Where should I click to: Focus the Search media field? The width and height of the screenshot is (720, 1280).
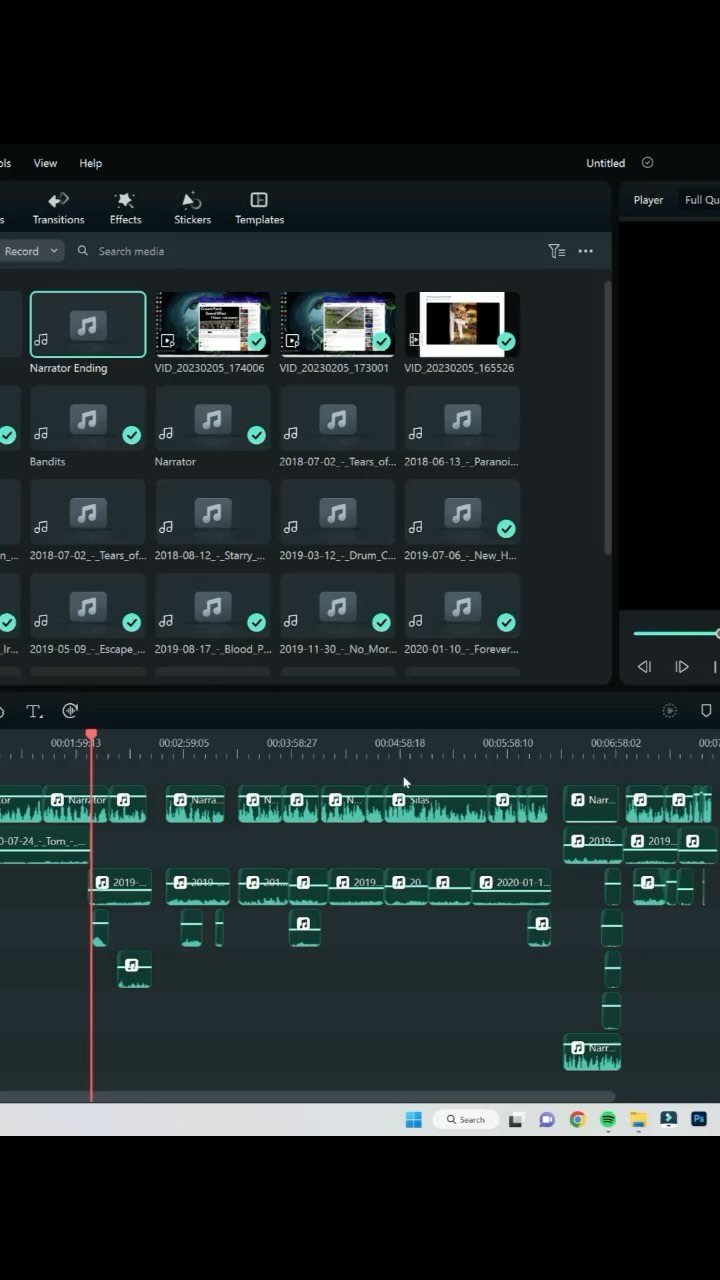coord(131,251)
